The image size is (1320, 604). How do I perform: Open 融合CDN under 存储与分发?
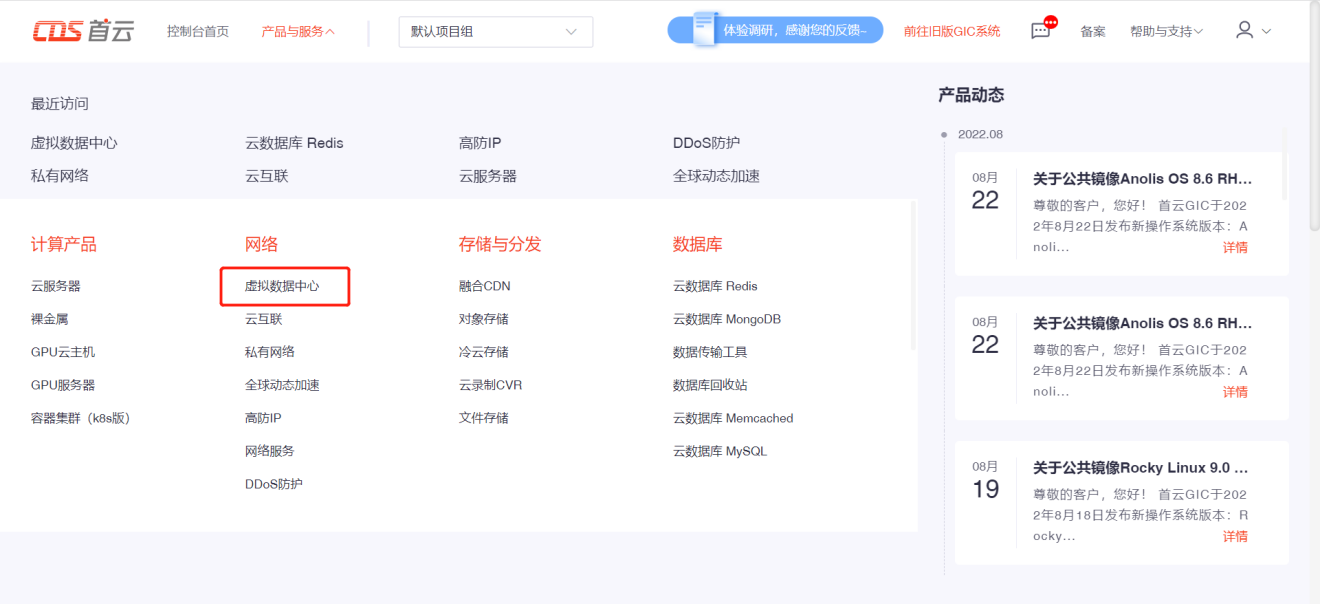(485, 286)
